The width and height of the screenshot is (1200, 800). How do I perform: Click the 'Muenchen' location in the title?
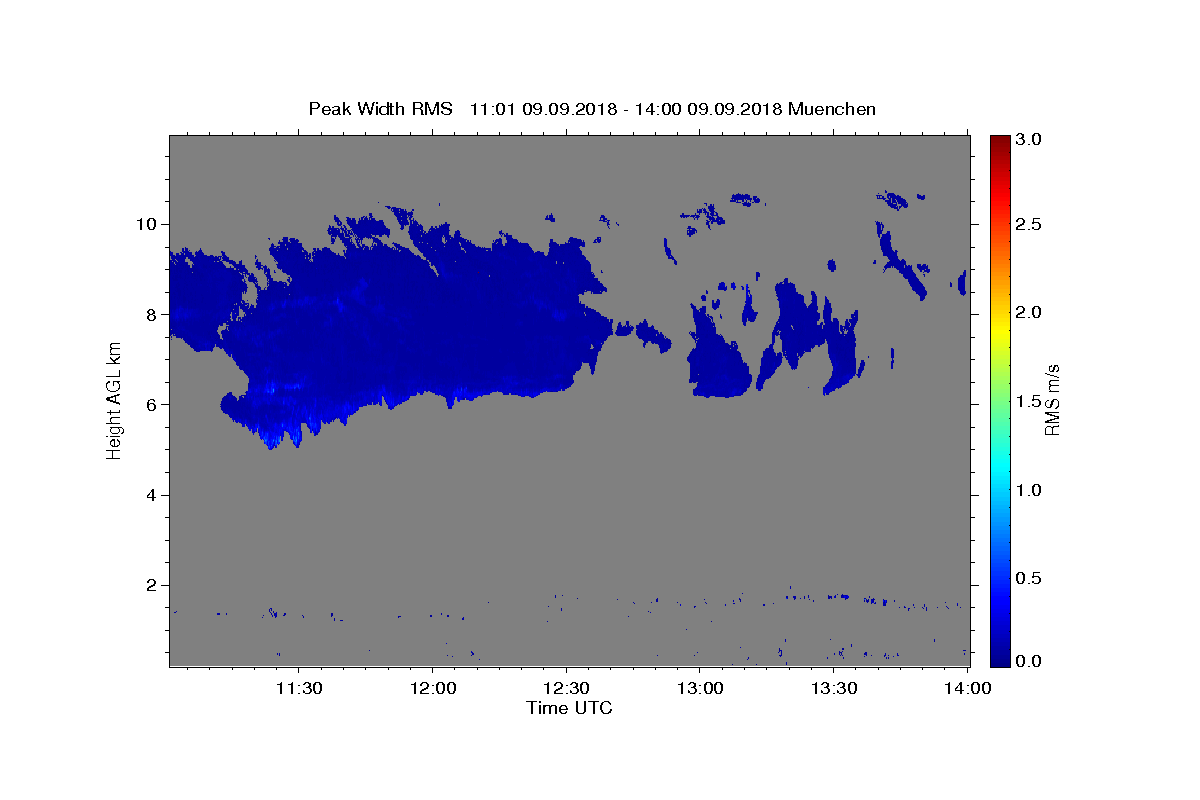coord(832,109)
